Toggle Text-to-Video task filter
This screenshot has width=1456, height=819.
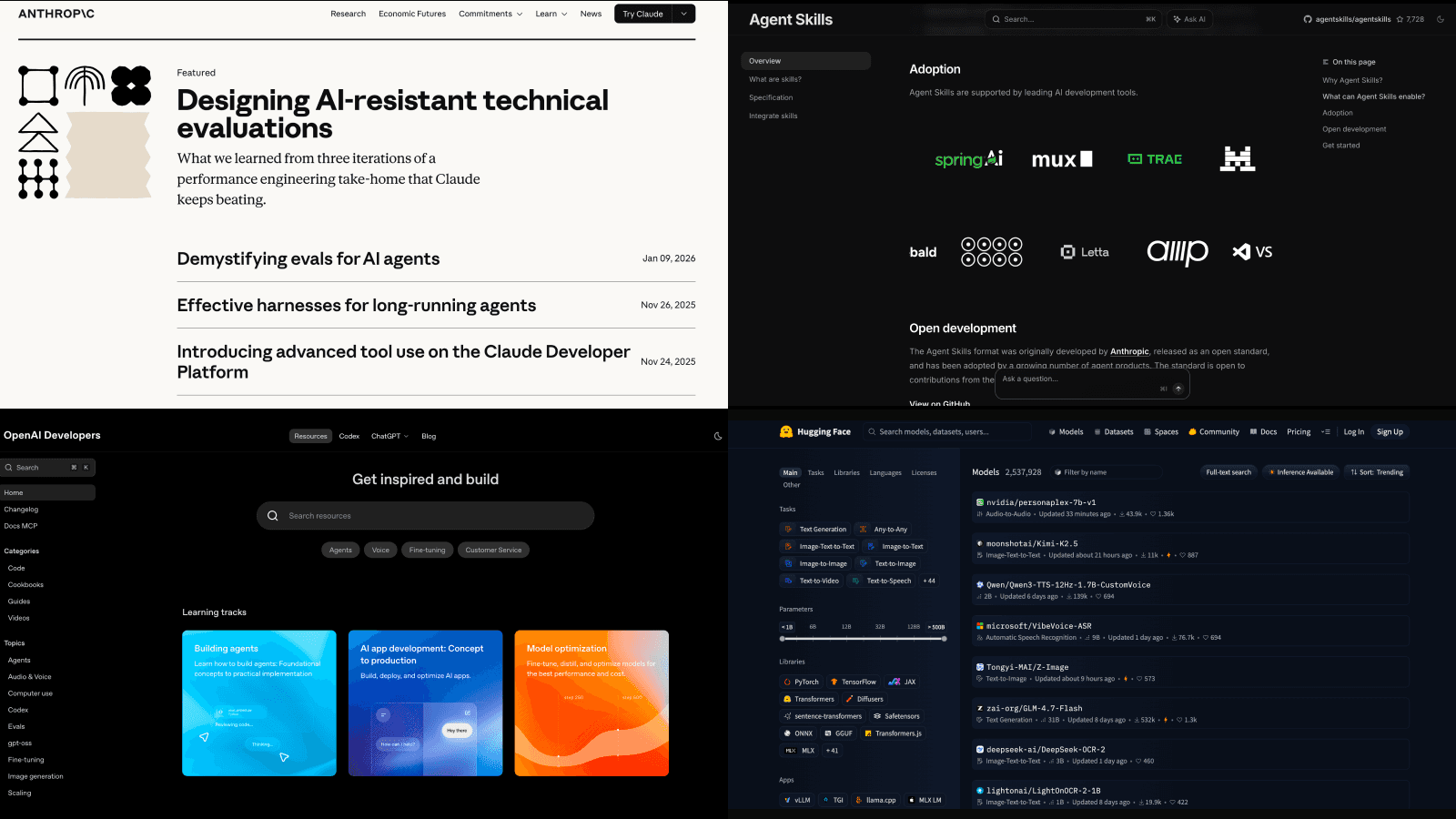coord(812,581)
